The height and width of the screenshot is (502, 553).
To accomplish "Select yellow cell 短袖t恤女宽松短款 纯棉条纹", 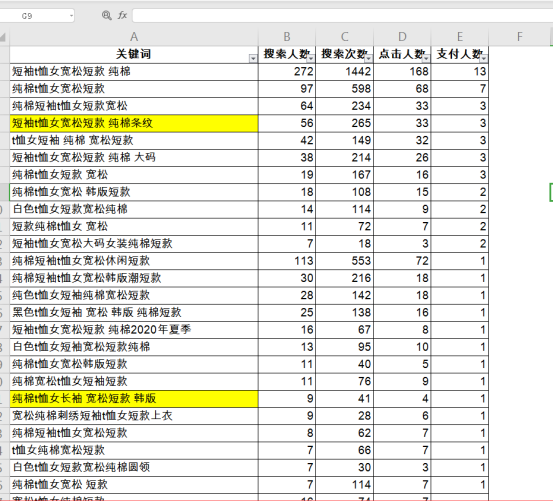I will pos(134,123).
